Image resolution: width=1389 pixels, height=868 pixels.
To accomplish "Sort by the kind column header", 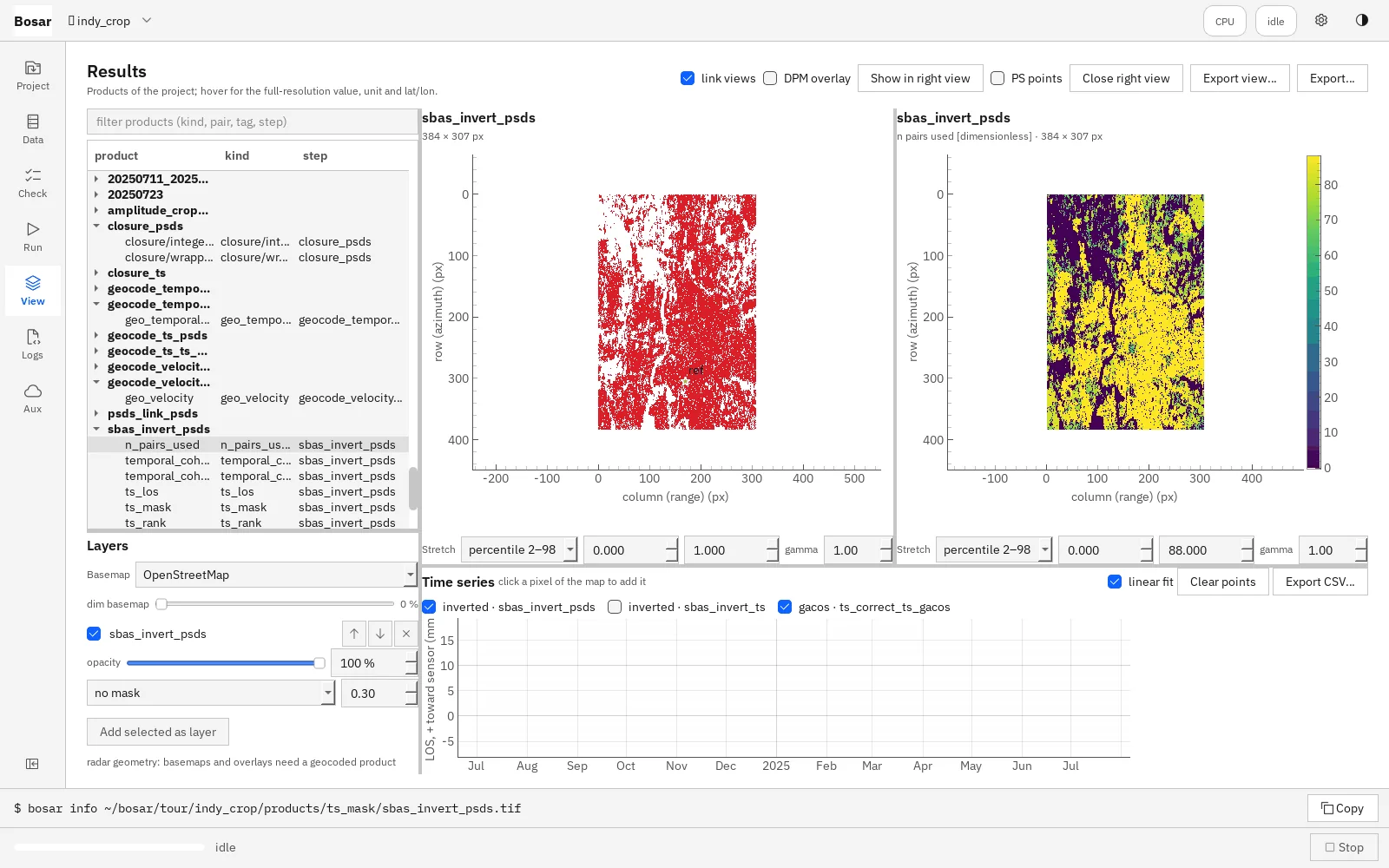I will (x=237, y=155).
